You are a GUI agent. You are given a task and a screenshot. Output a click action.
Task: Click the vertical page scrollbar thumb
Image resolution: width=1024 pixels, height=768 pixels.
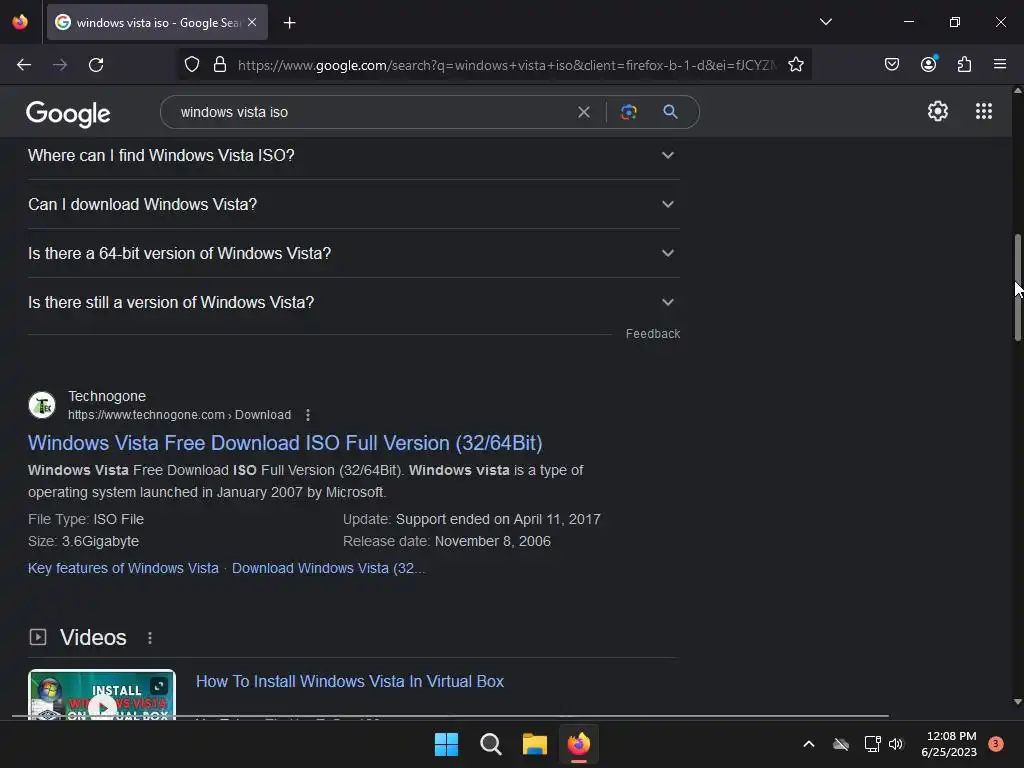click(x=1017, y=287)
